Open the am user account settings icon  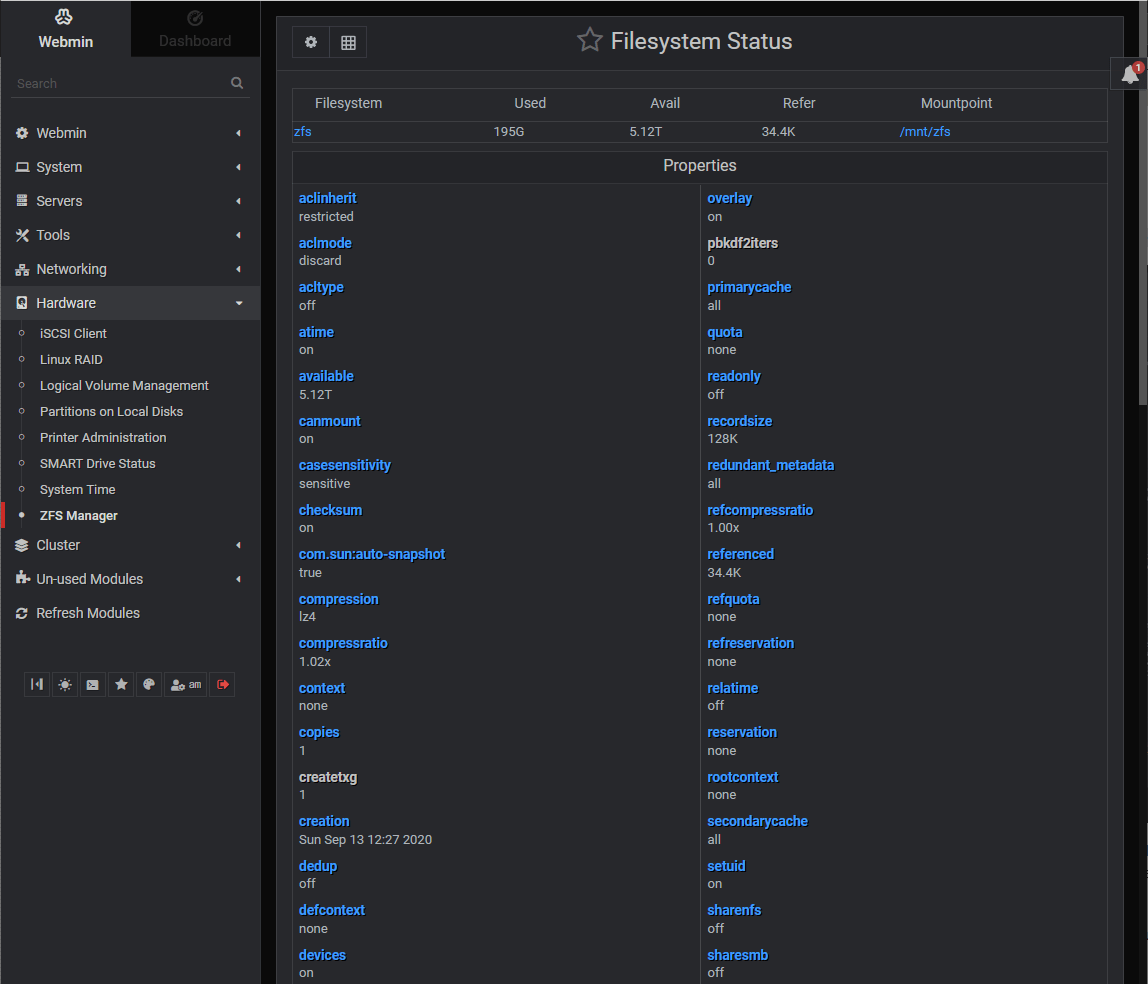pos(185,684)
